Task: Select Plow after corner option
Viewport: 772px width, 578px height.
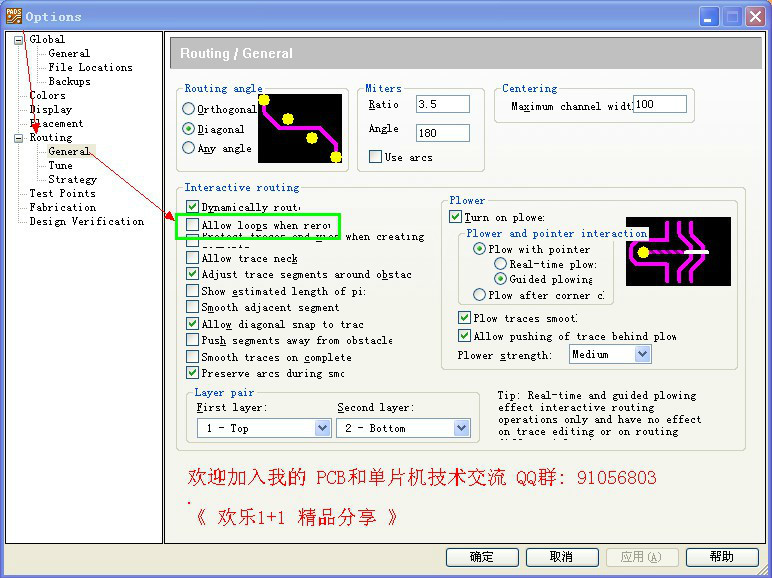Action: pos(479,295)
